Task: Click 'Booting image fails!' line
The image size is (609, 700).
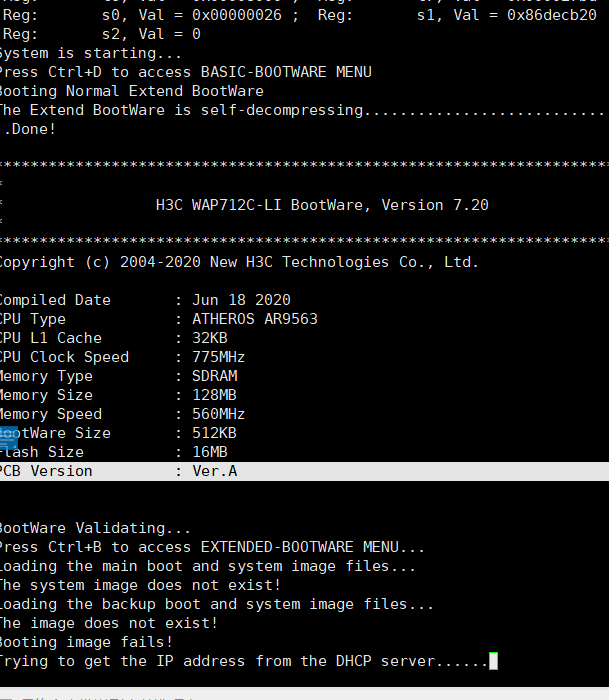Action: coord(86,643)
